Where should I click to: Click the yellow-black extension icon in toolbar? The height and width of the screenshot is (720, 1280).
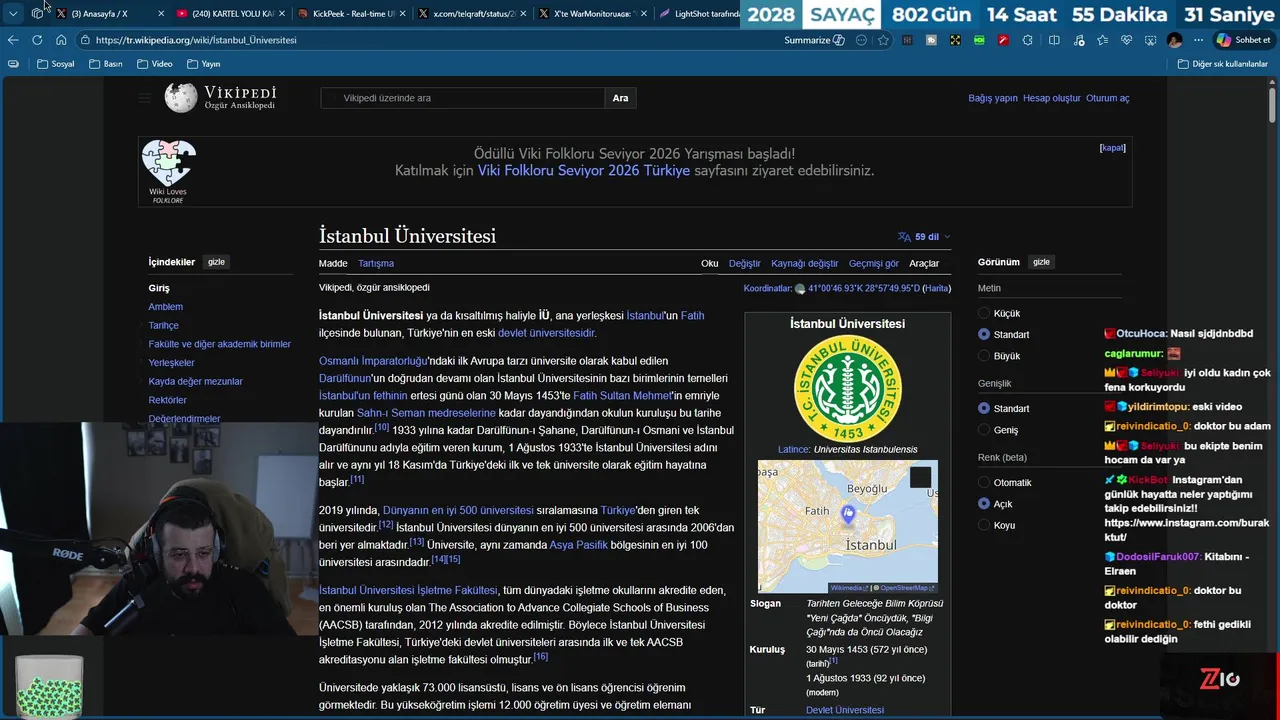coord(955,40)
